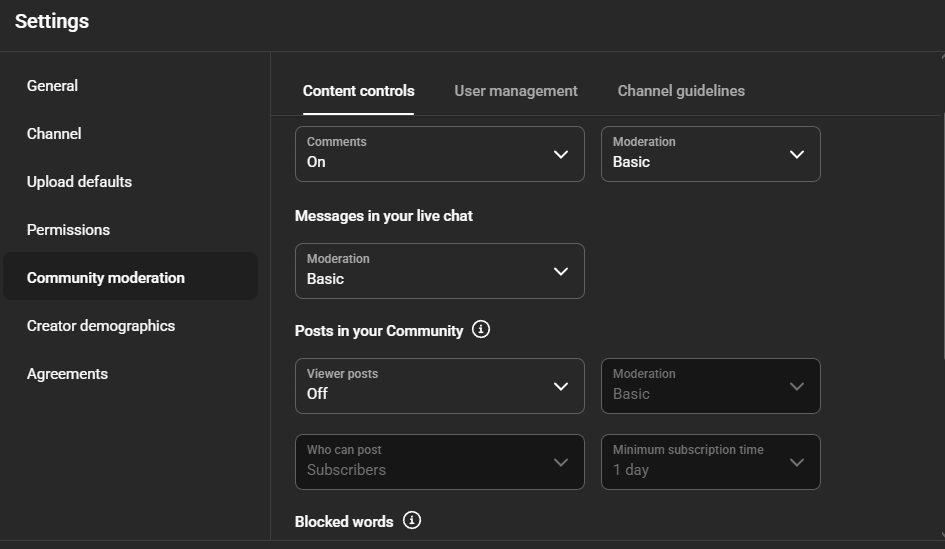Click the Messages in your live chat heading
The image size is (945, 549).
coord(383,216)
